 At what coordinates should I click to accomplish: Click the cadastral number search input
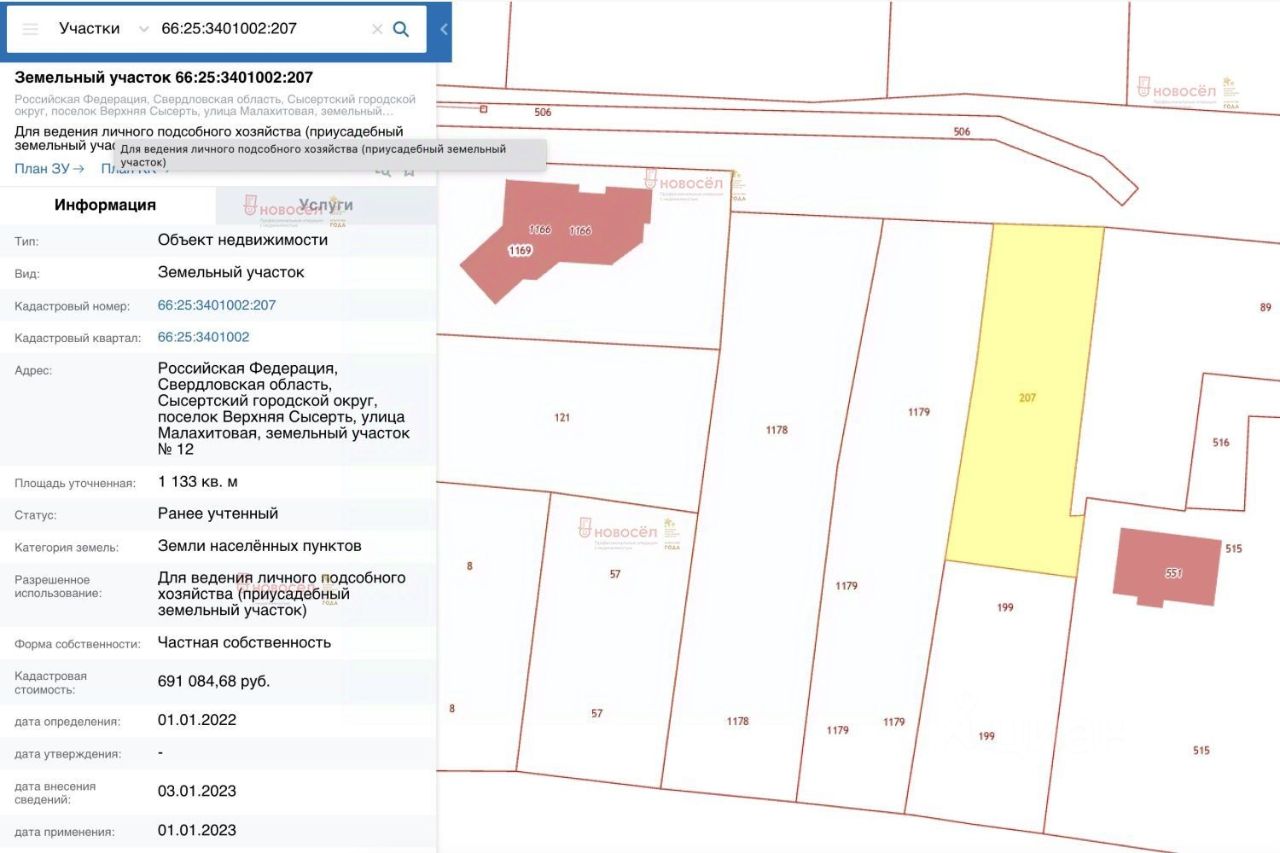(x=262, y=29)
